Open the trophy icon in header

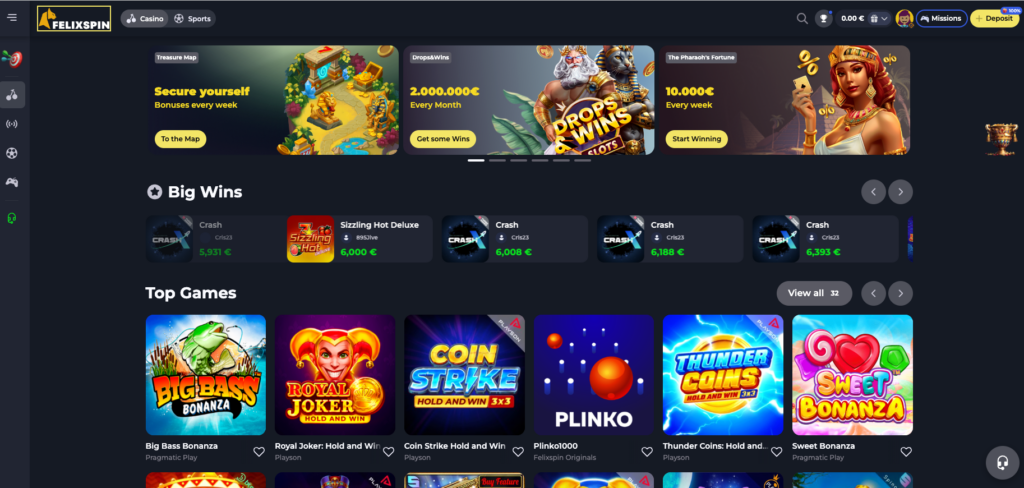coord(824,18)
